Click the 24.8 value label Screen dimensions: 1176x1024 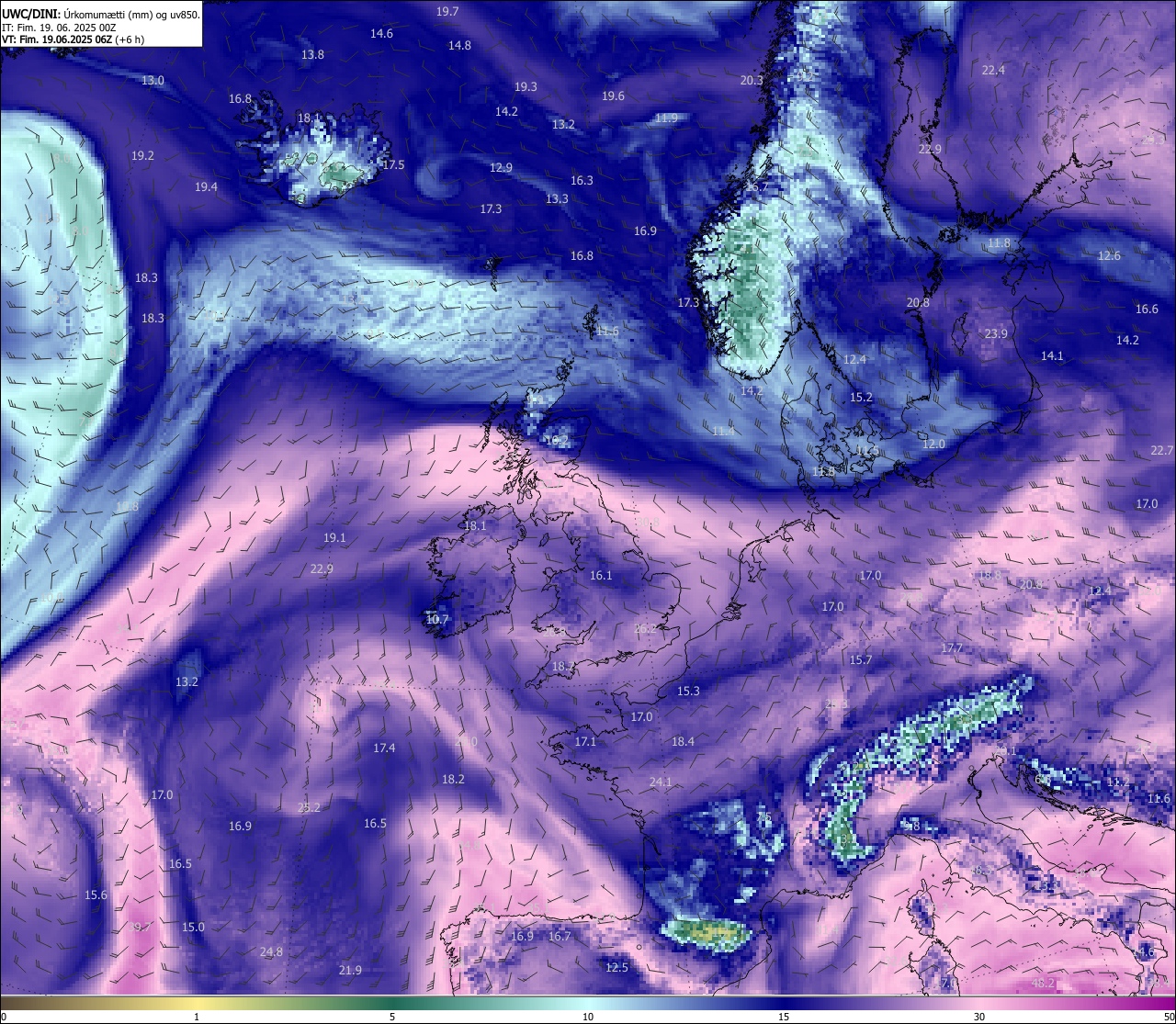(271, 951)
